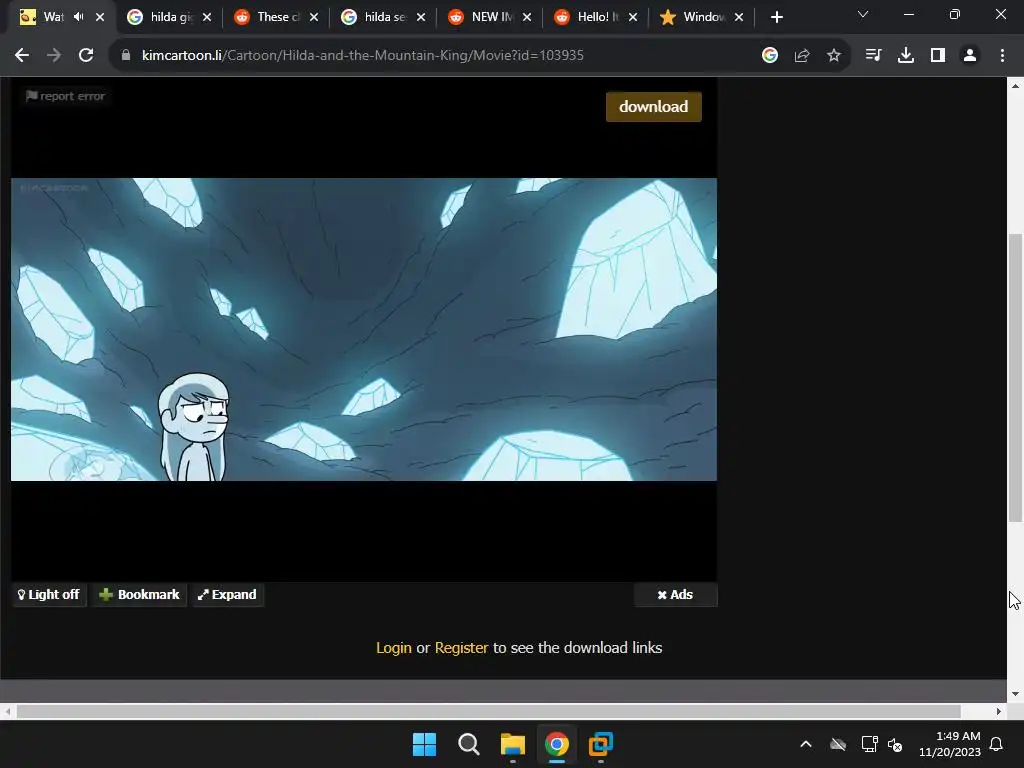Open Windows notifications bell

coord(997,744)
